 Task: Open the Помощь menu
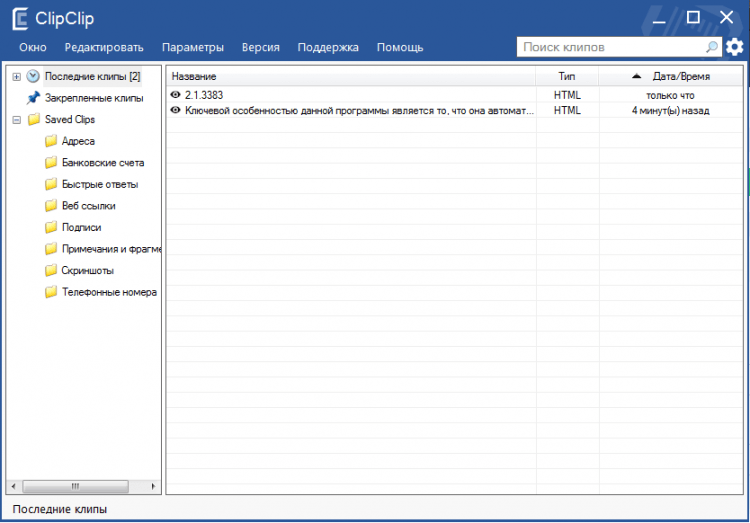tap(400, 47)
